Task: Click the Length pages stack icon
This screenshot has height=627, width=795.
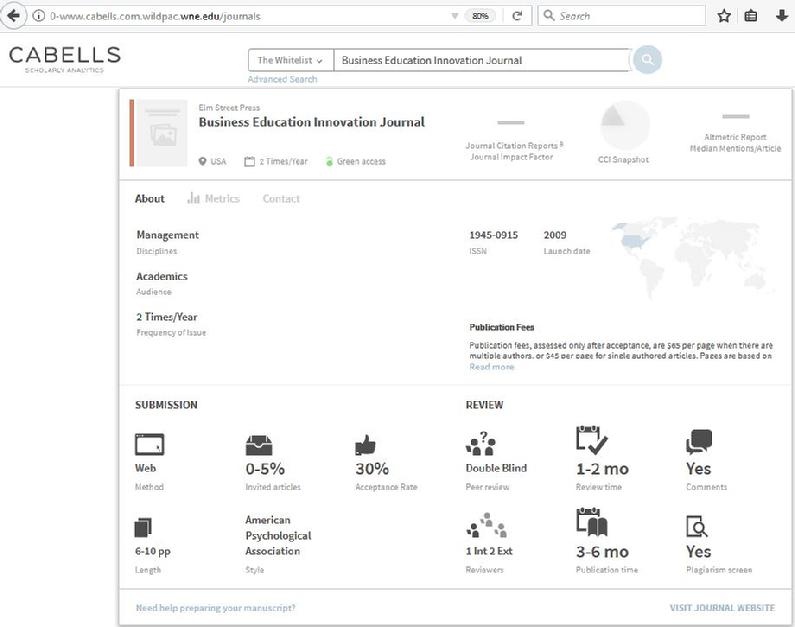Action: click(143, 527)
